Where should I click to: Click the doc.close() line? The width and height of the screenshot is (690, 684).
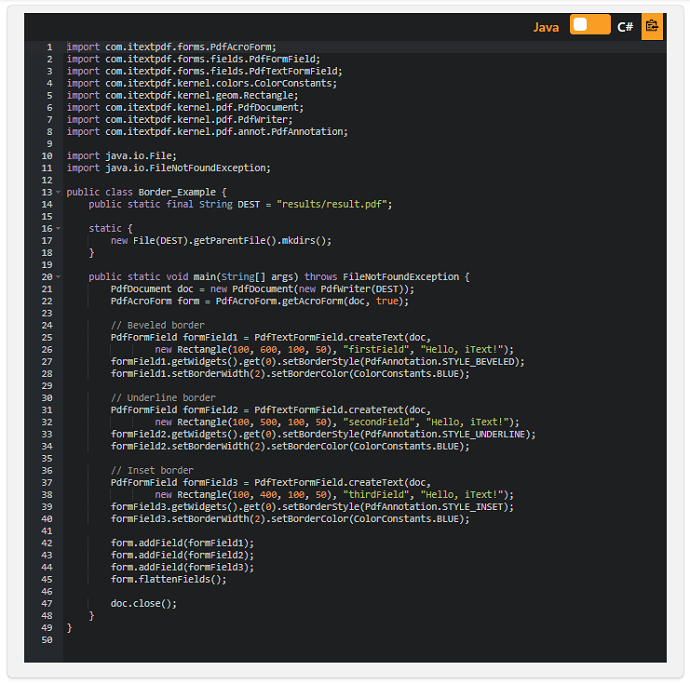tap(143, 604)
